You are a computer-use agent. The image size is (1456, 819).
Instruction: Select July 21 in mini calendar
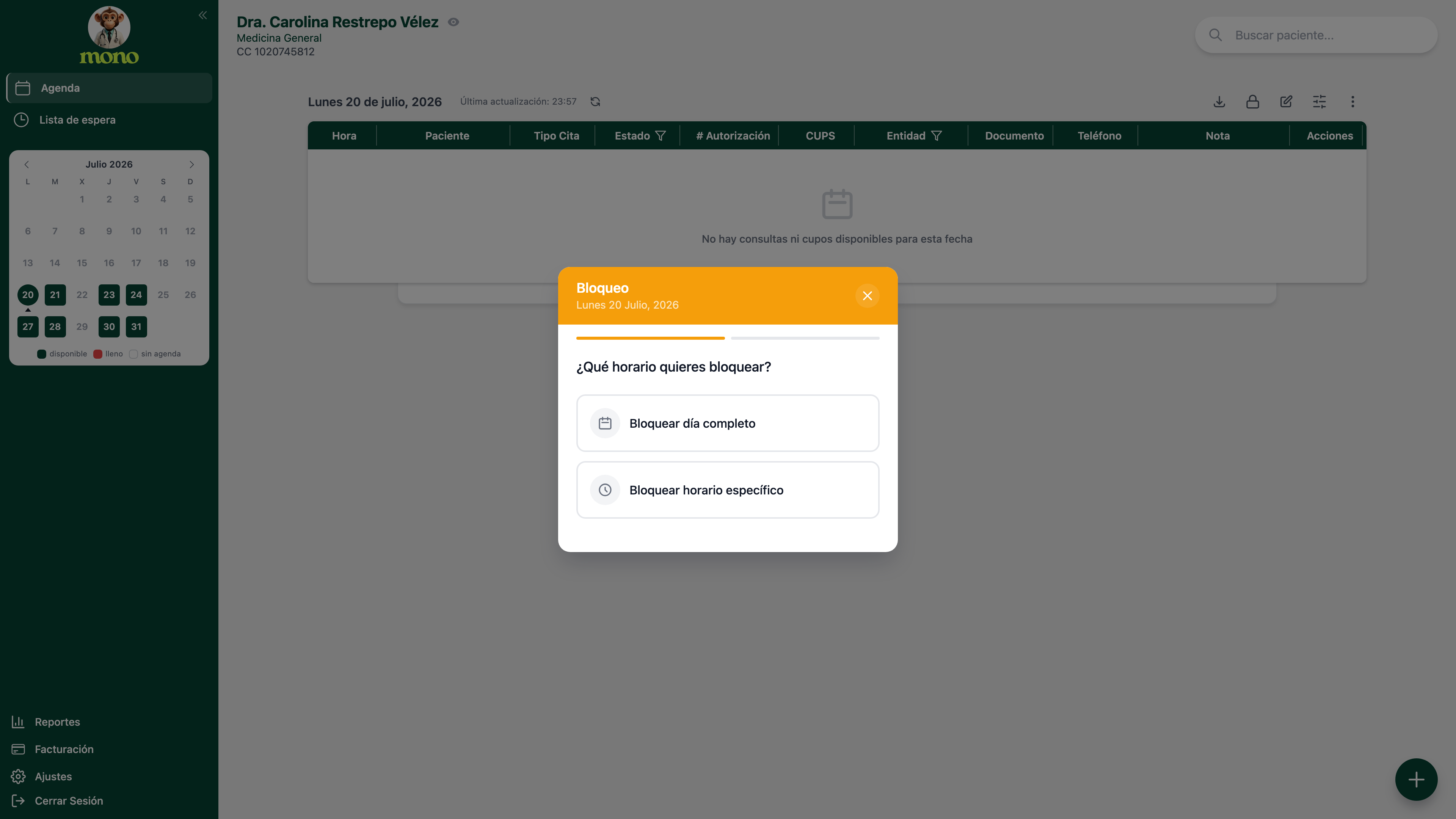55,295
